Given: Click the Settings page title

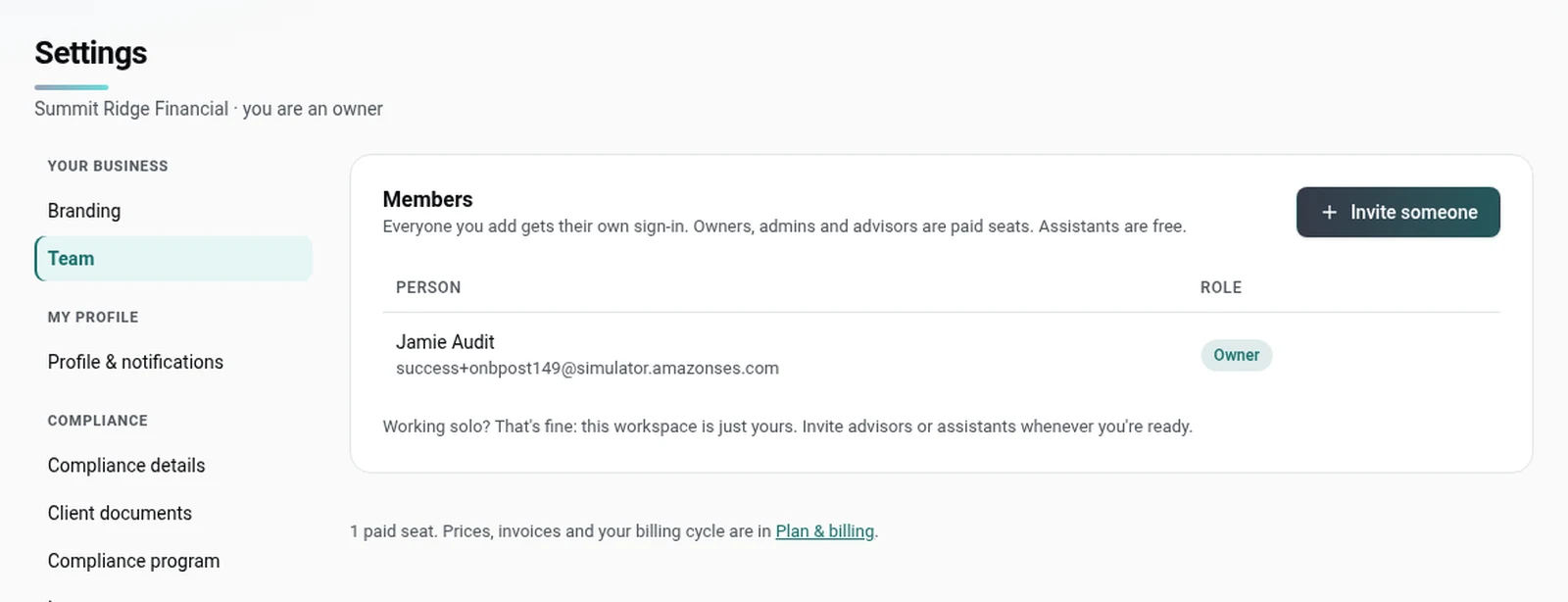Looking at the screenshot, I should pos(90,53).
